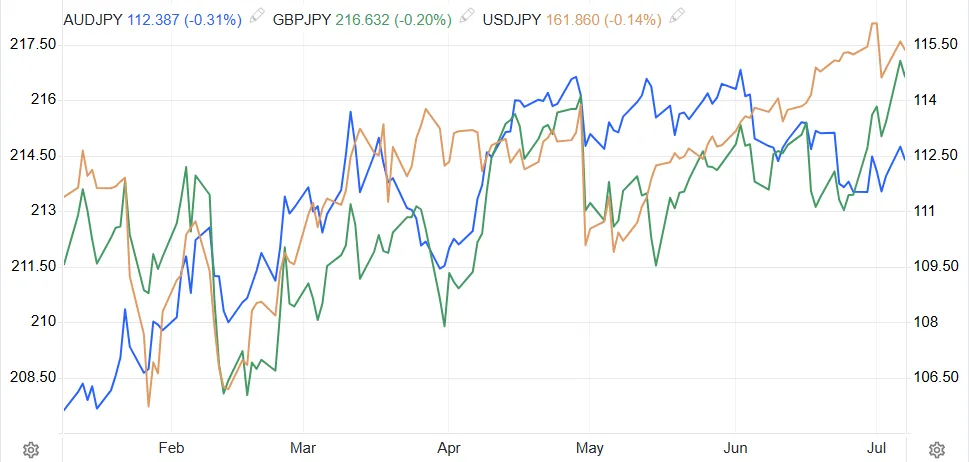Open the bottom-right axis settings gear
969x462 pixels.
click(937, 450)
